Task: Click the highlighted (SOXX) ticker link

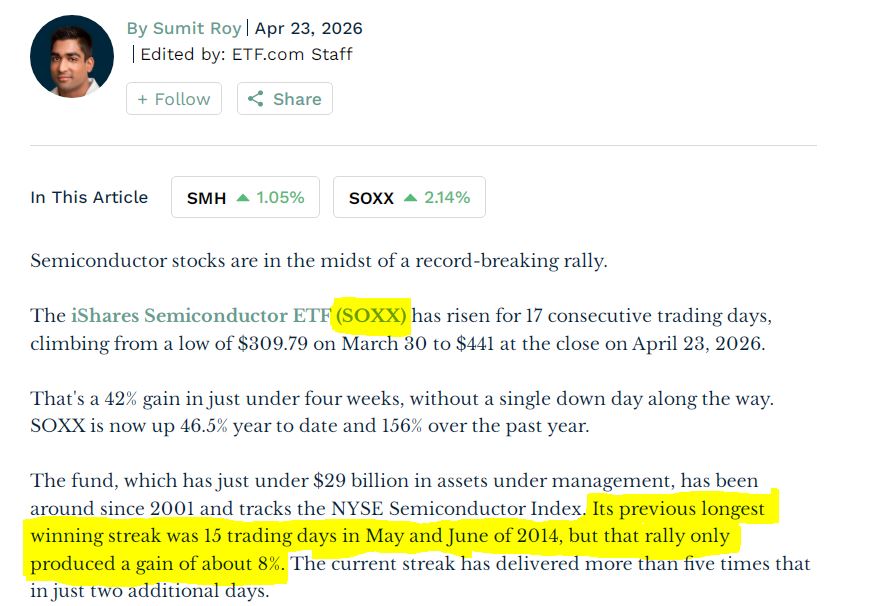Action: pyautogui.click(x=372, y=316)
